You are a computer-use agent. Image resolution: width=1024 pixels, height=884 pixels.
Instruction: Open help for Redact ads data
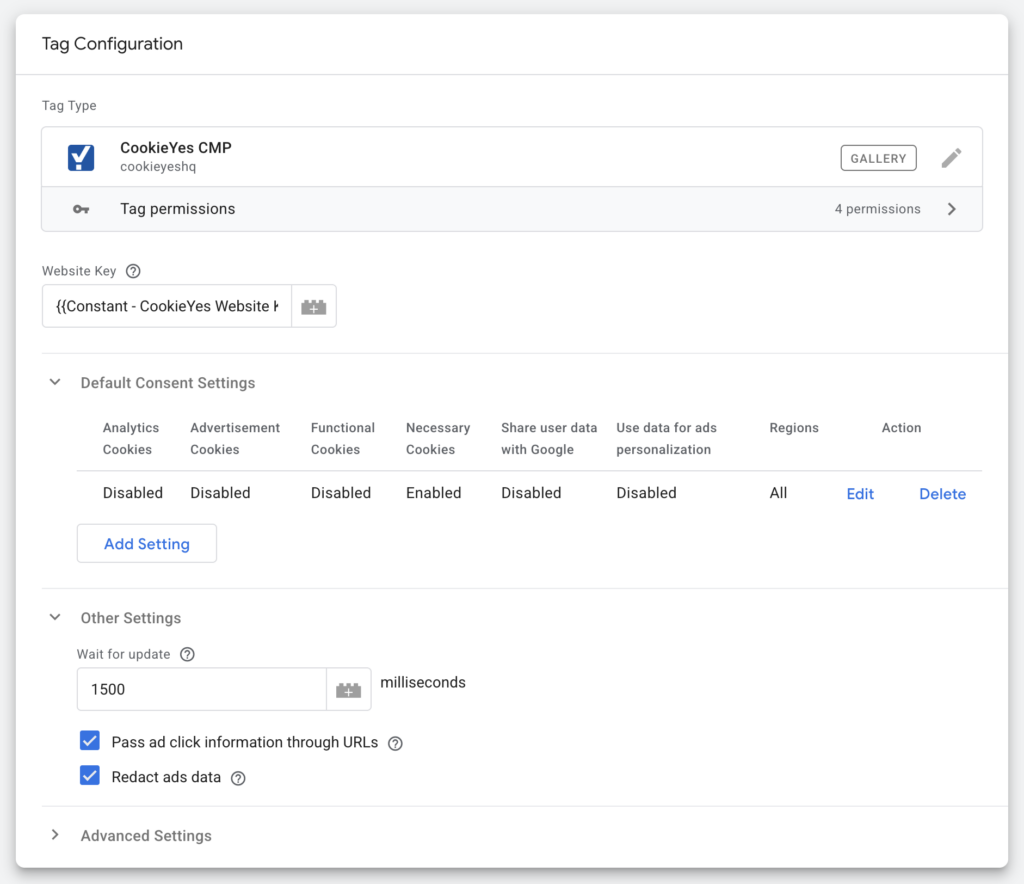click(238, 778)
